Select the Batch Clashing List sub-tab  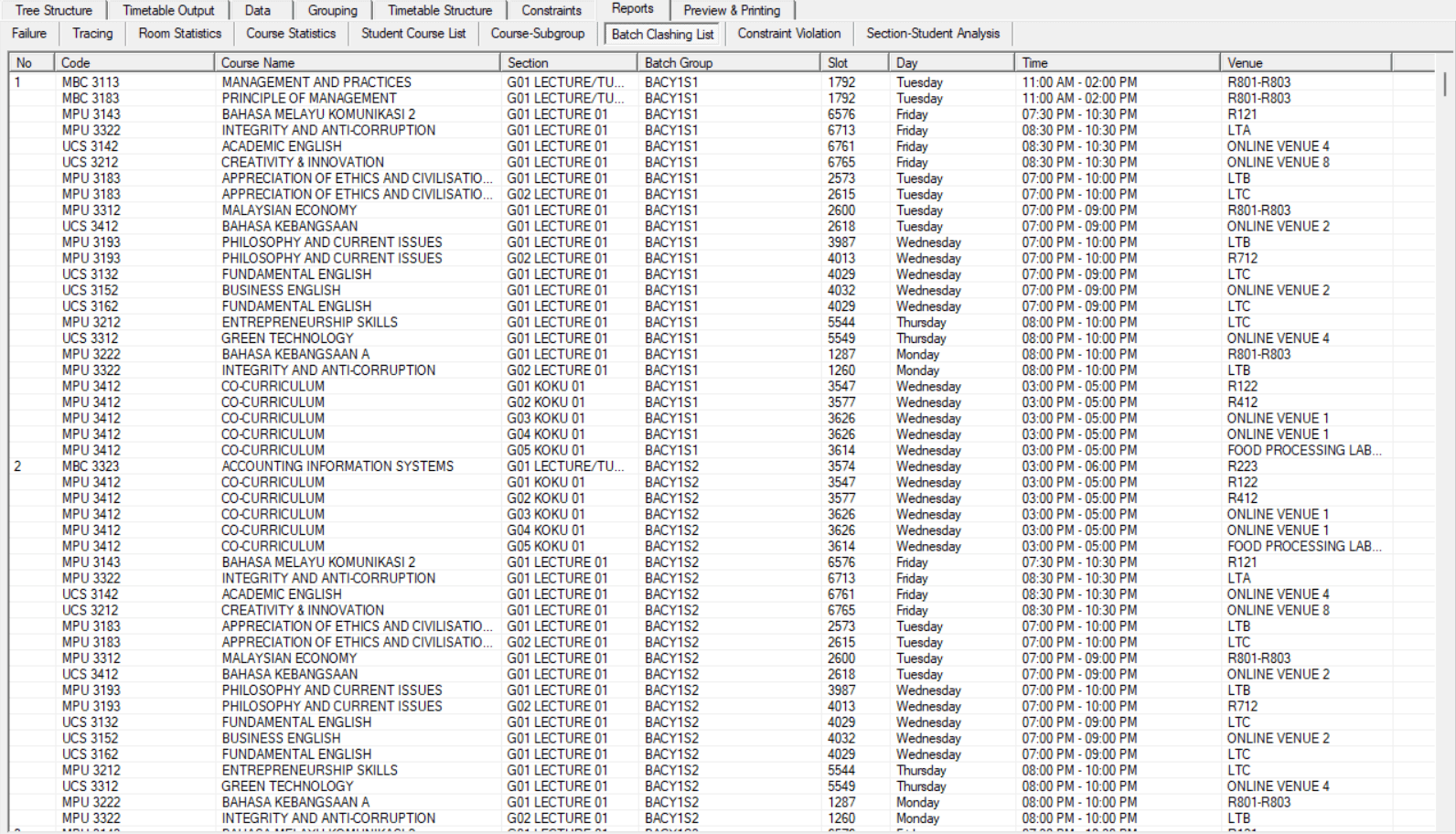(663, 34)
